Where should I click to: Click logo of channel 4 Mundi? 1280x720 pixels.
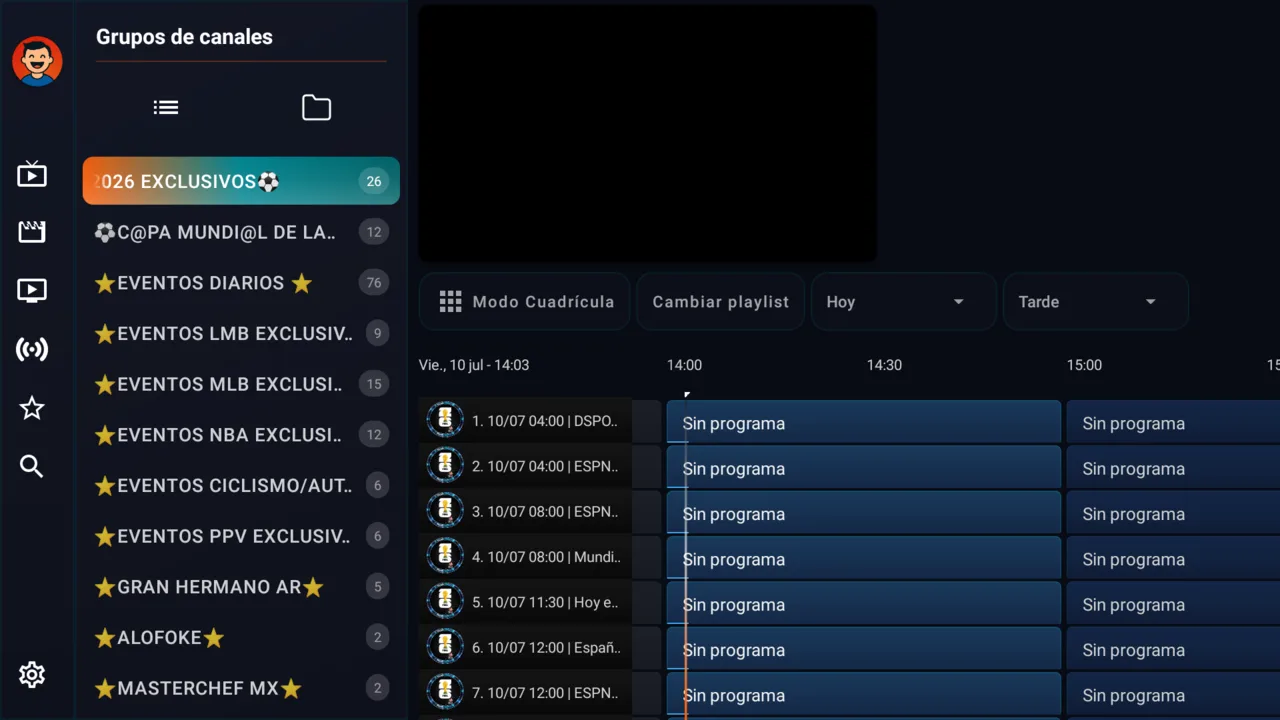click(445, 556)
